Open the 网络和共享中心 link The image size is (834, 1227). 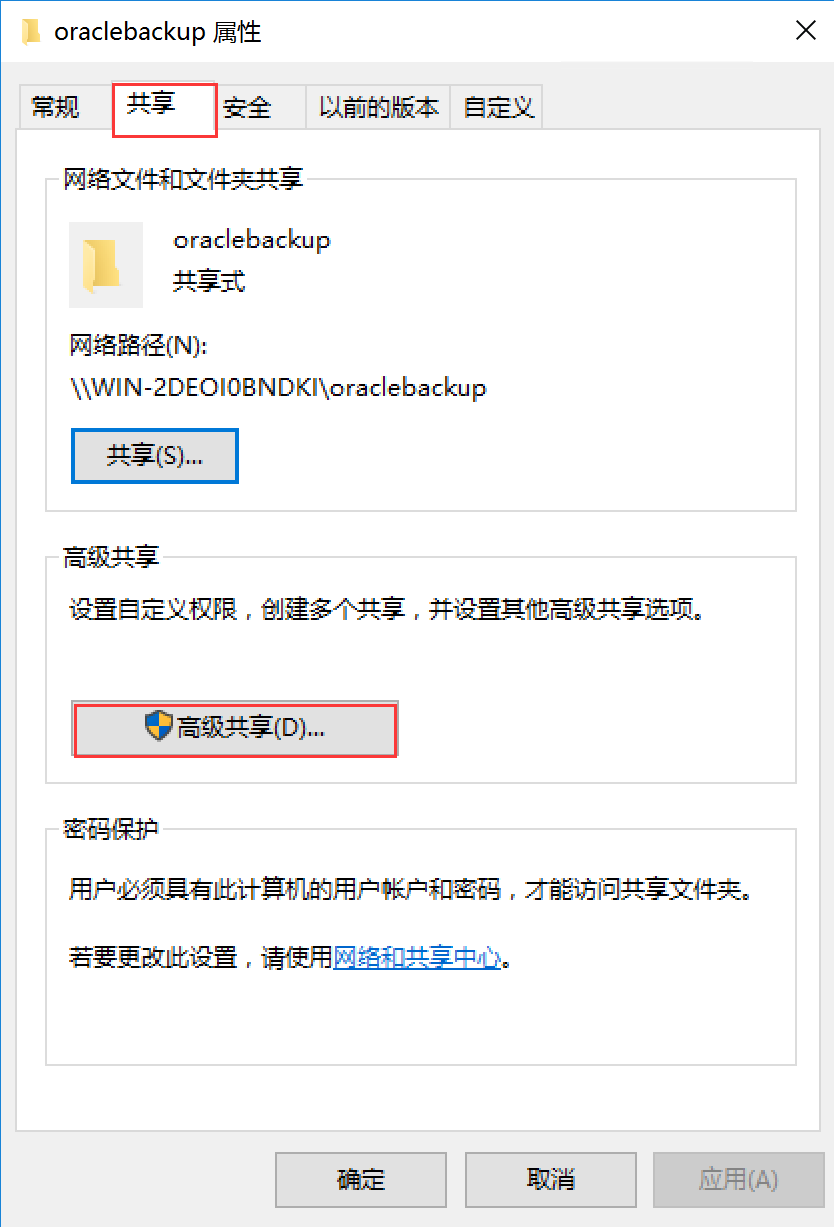416,957
